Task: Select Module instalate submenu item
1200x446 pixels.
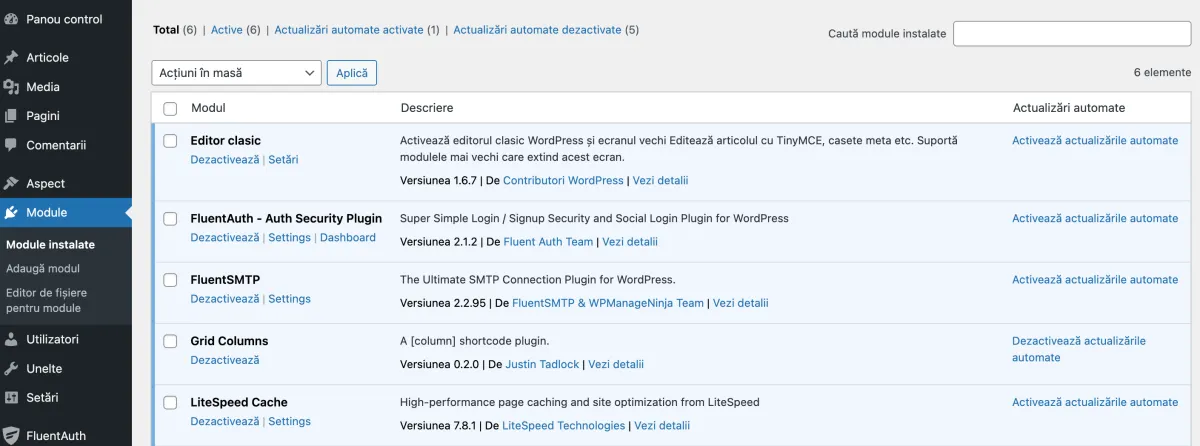Action: 50,244
